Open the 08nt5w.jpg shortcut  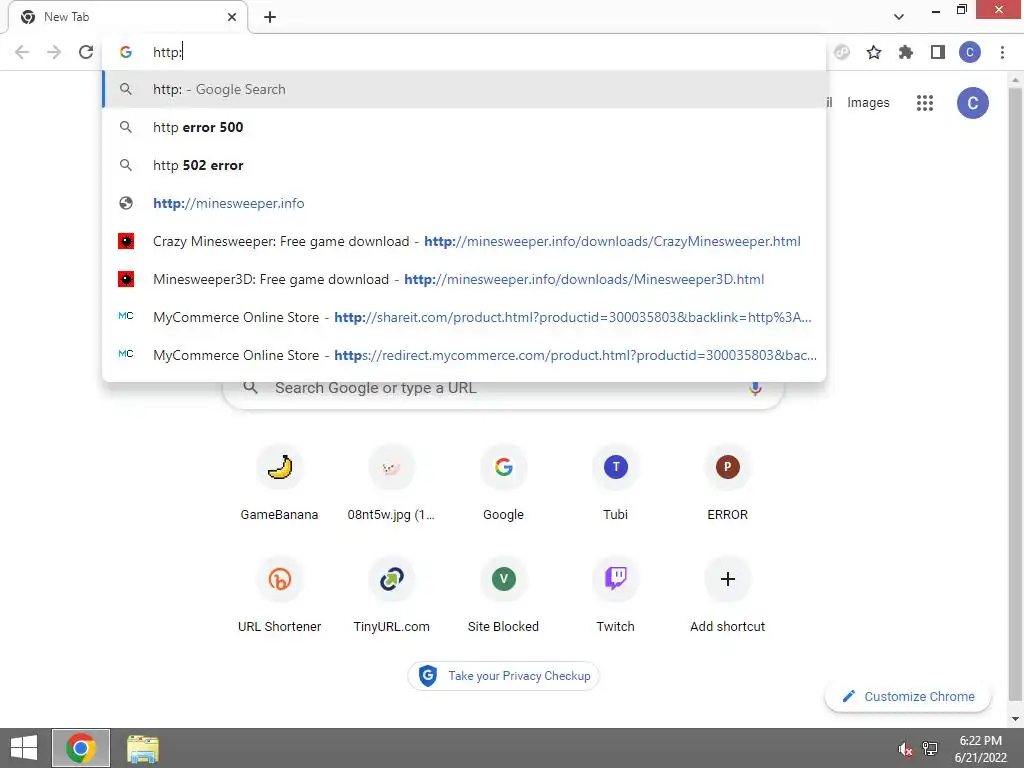(391, 483)
